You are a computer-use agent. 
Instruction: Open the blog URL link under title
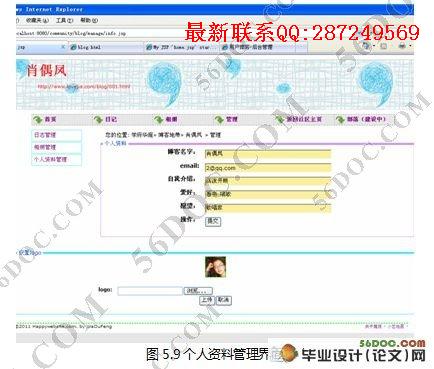[84, 87]
